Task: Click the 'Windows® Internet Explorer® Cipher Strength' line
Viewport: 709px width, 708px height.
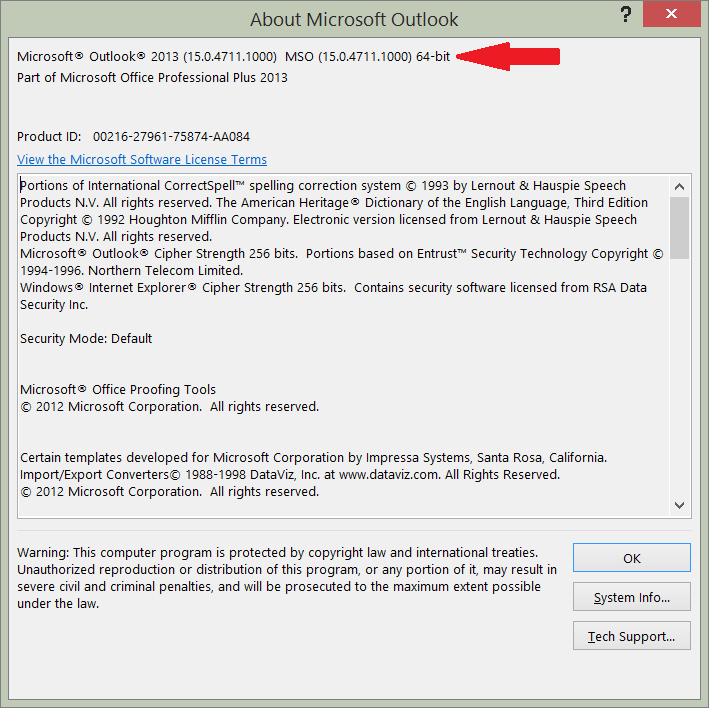Action: (333, 288)
